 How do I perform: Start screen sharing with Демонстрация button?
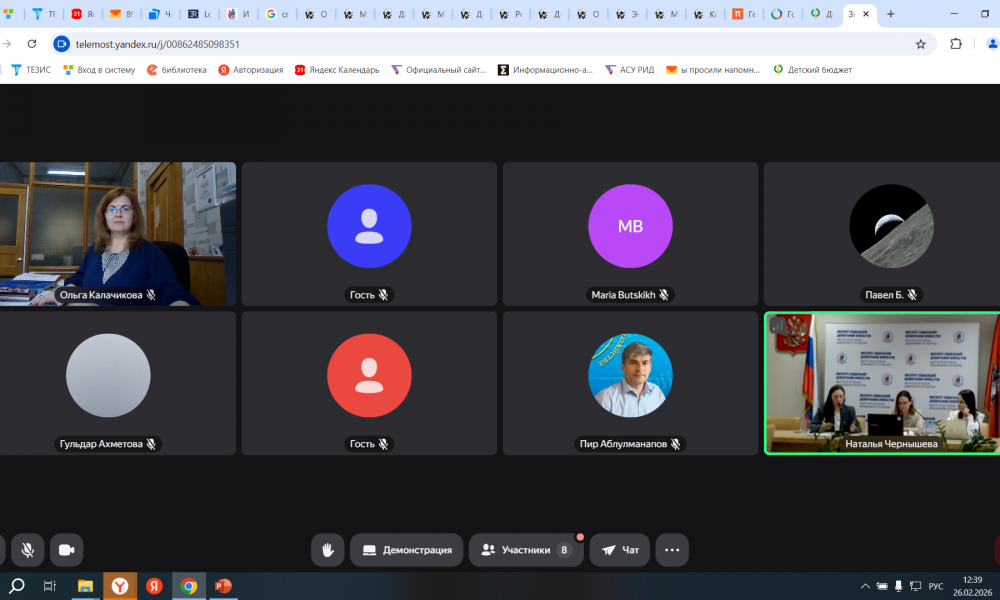pyautogui.click(x=406, y=550)
